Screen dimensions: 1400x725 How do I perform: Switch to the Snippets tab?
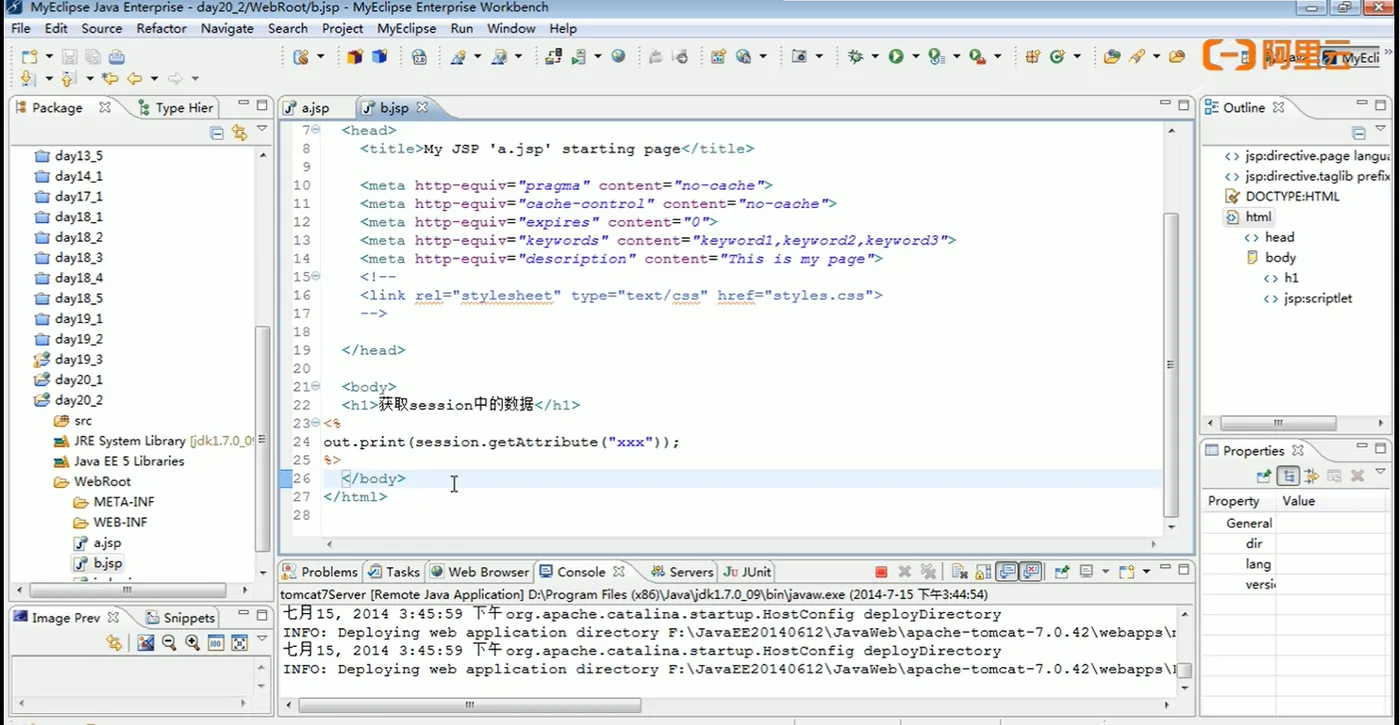[179, 617]
